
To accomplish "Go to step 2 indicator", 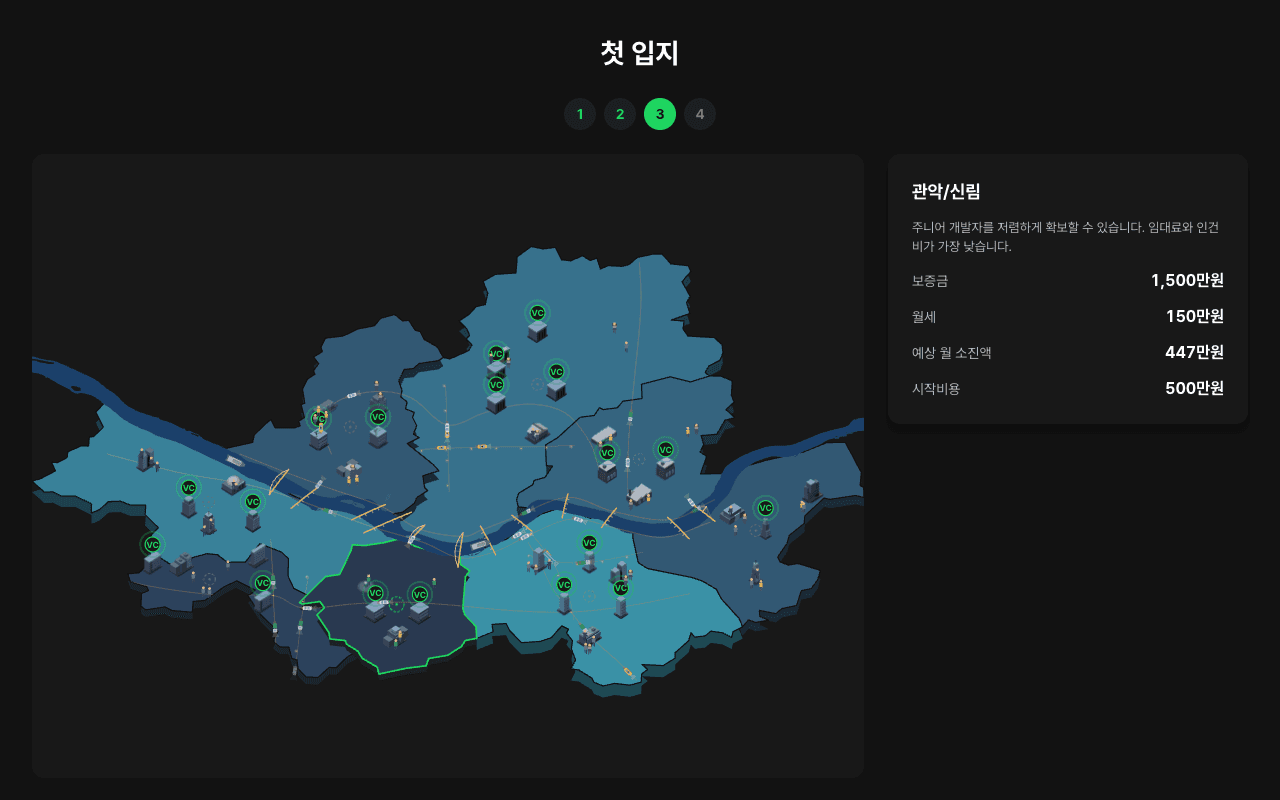I will [620, 114].
